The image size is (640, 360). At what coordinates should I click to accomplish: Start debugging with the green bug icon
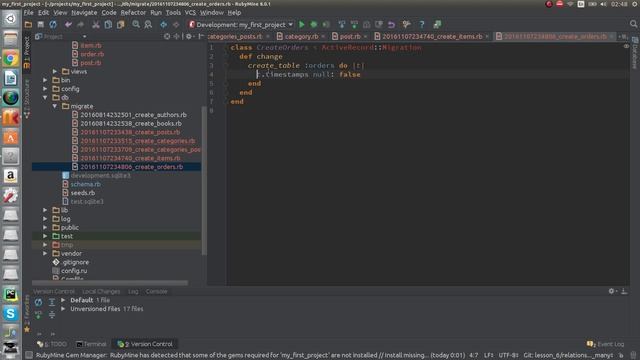[x=313, y=25]
